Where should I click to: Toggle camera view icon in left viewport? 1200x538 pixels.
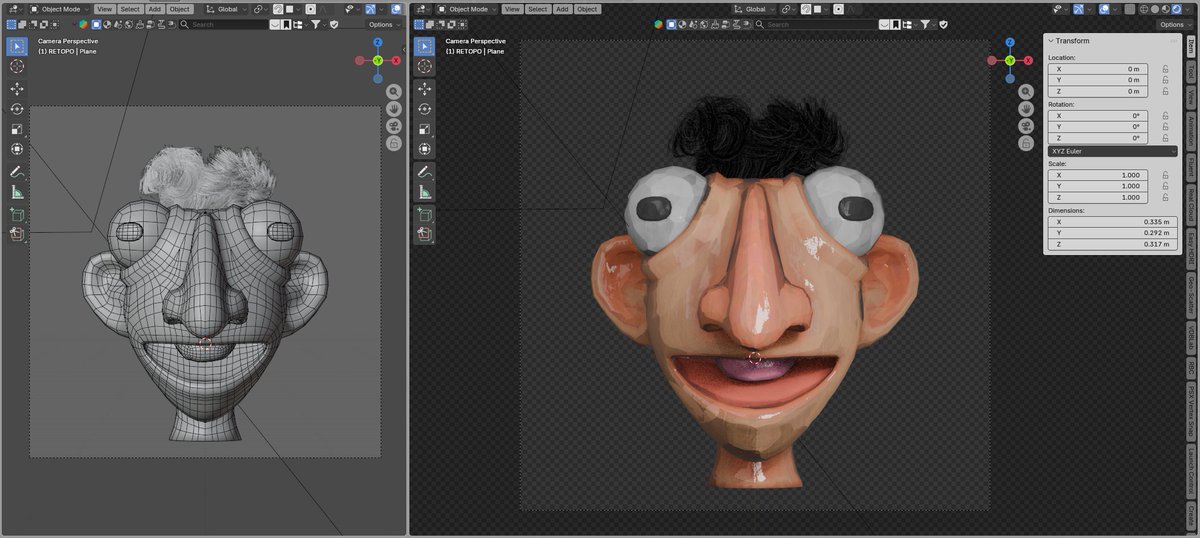(395, 126)
